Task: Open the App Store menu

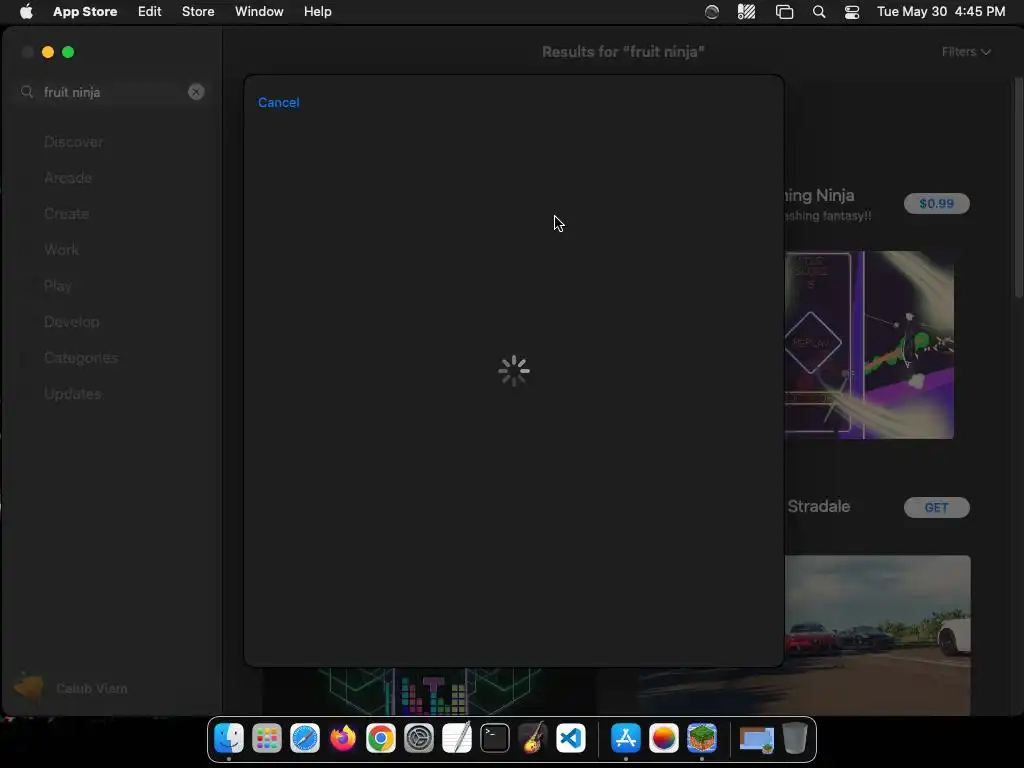Action: (x=85, y=12)
